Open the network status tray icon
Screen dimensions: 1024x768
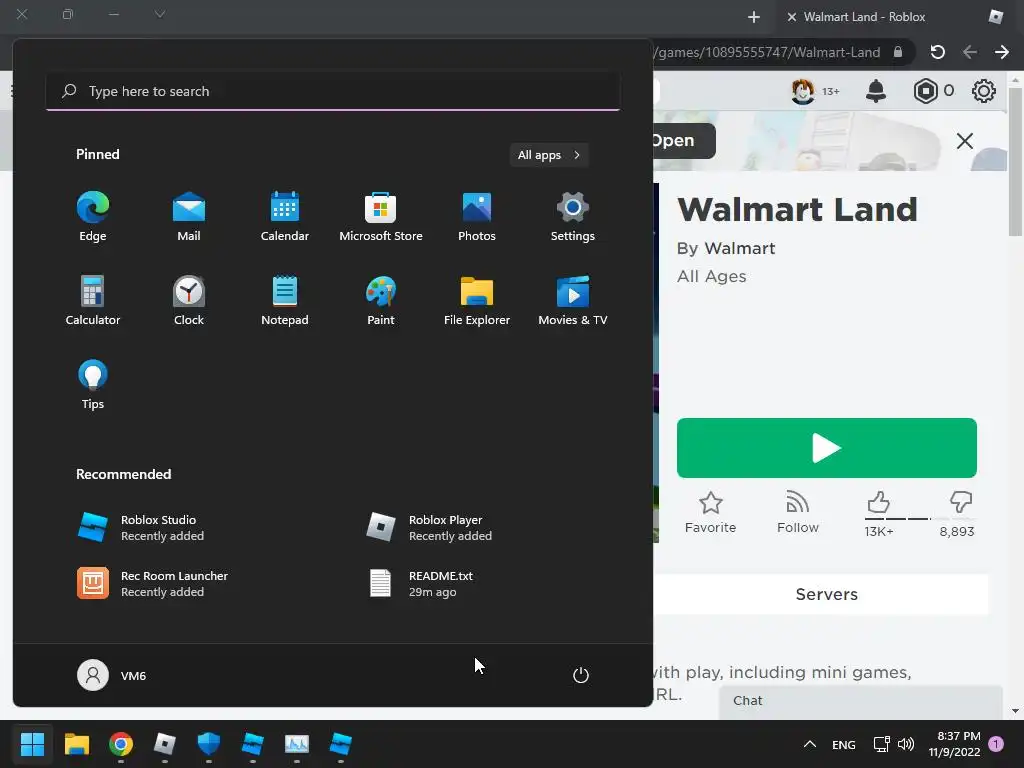[881, 744]
